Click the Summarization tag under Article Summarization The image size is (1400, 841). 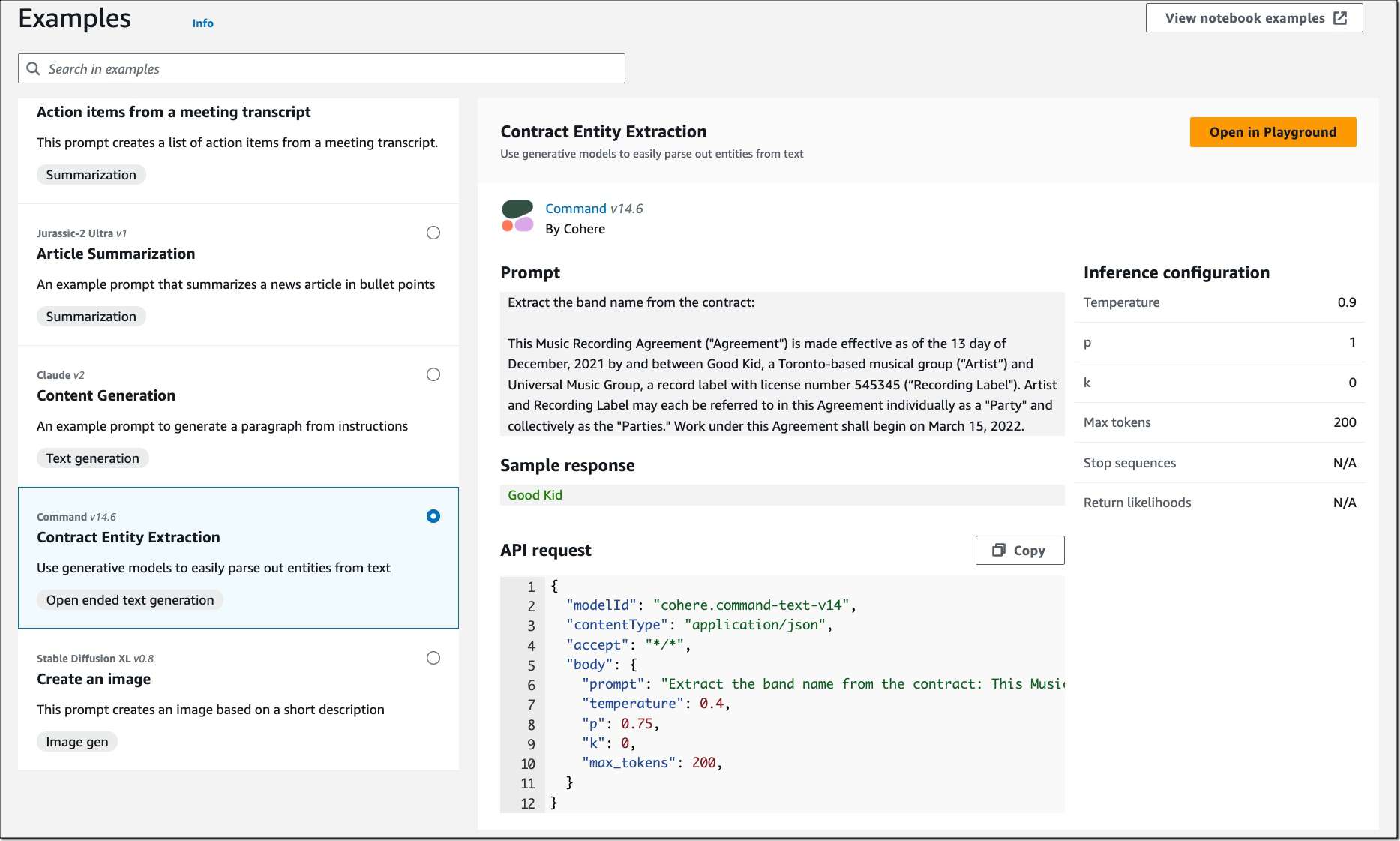(x=91, y=317)
